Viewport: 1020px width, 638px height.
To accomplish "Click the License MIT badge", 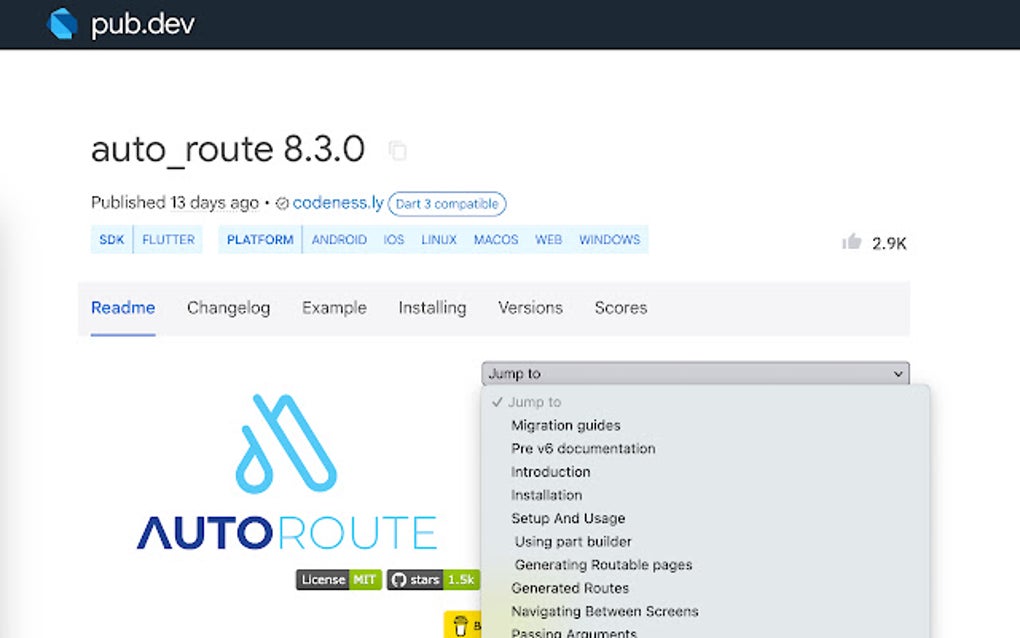I will click(x=338, y=580).
